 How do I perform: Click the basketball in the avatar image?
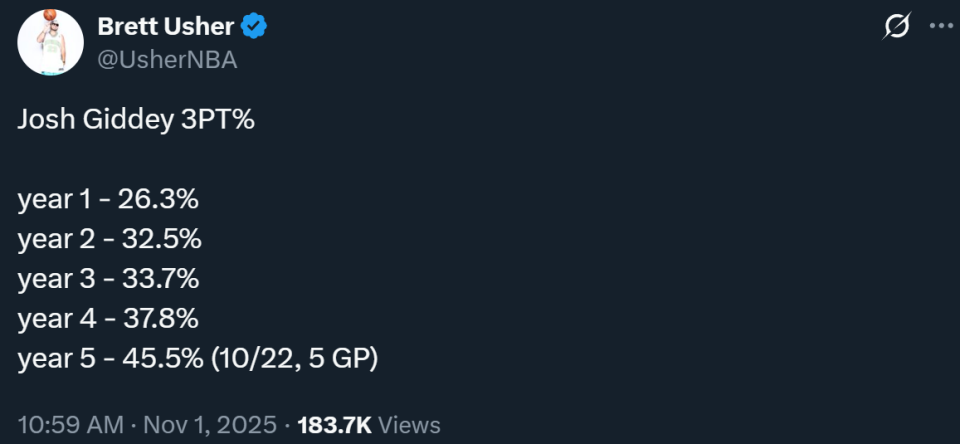pos(50,16)
